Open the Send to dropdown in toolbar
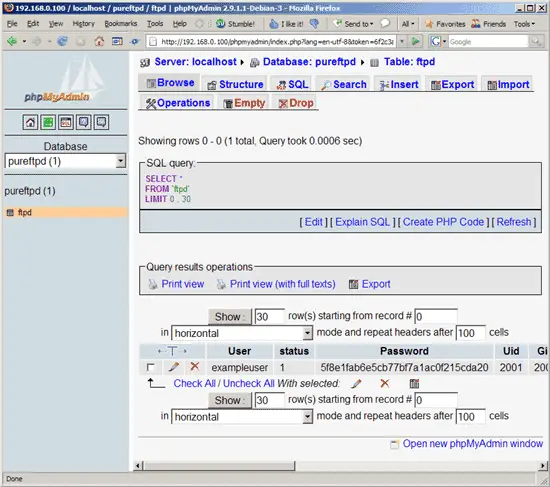 pos(354,24)
